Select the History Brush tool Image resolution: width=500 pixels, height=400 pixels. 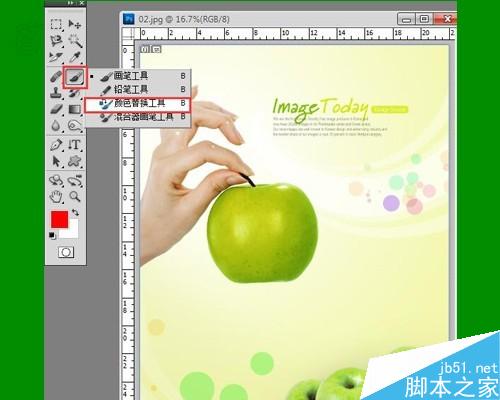75,94
